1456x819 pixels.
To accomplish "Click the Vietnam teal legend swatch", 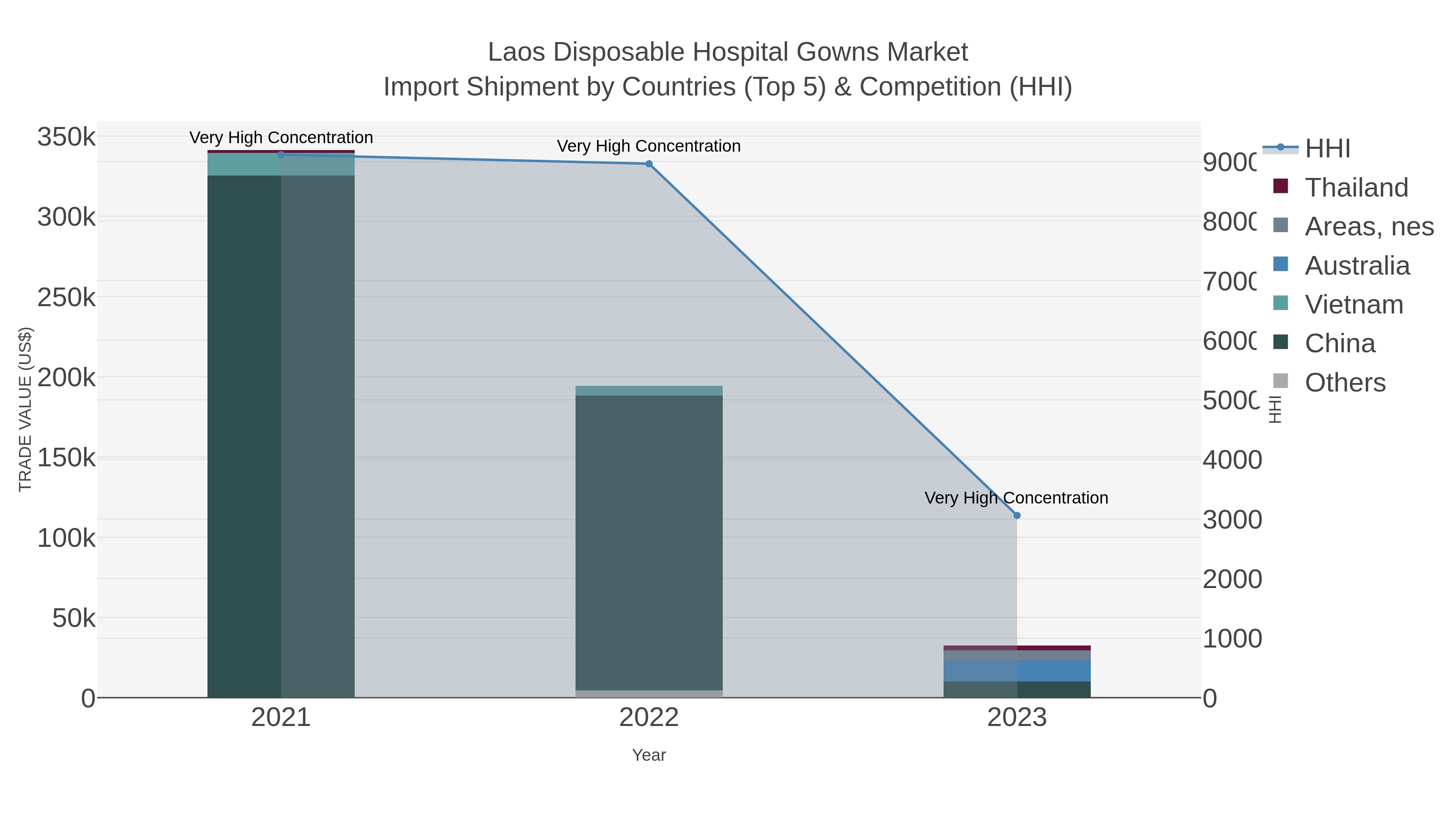I will pyautogui.click(x=1280, y=303).
